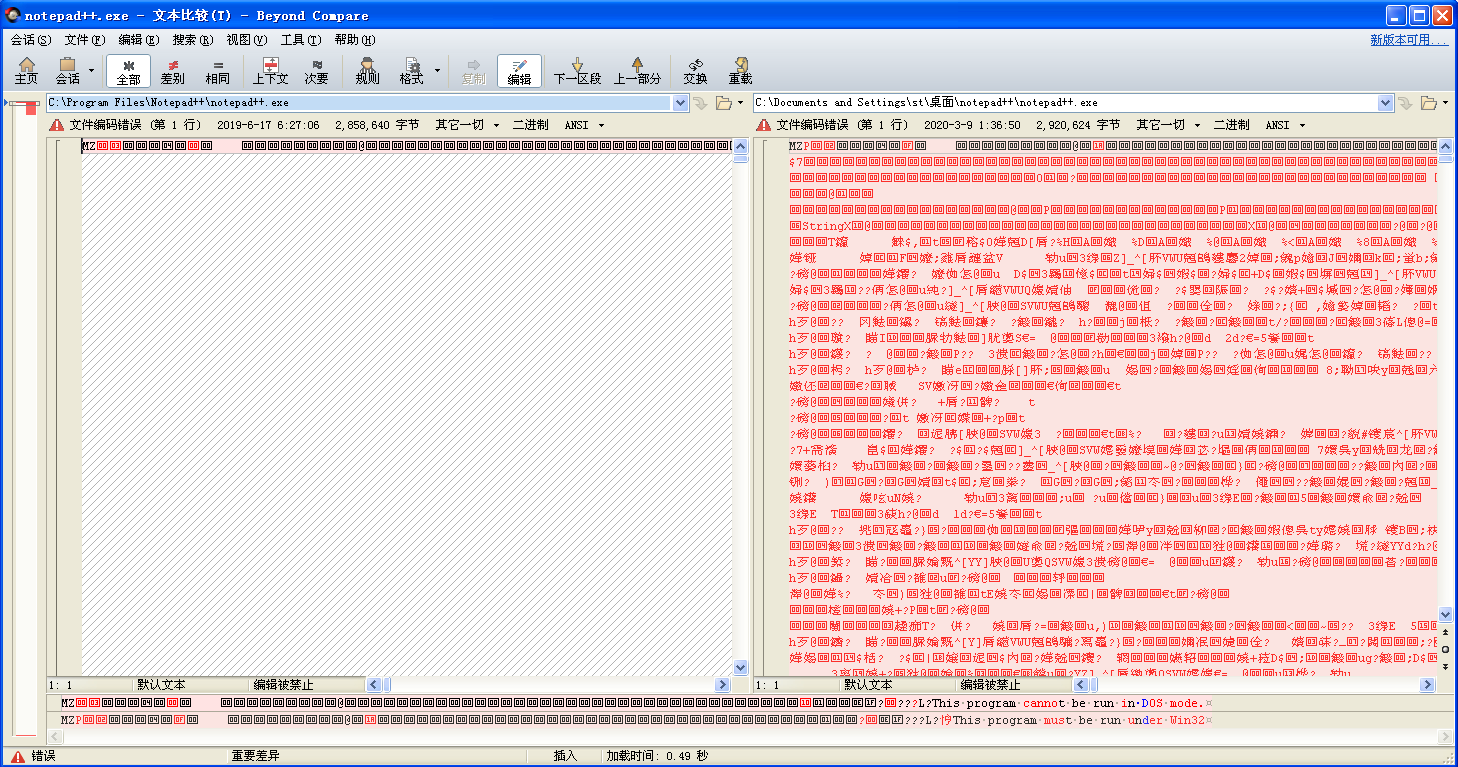Jump to 下一区段 (Next Section)

point(577,70)
